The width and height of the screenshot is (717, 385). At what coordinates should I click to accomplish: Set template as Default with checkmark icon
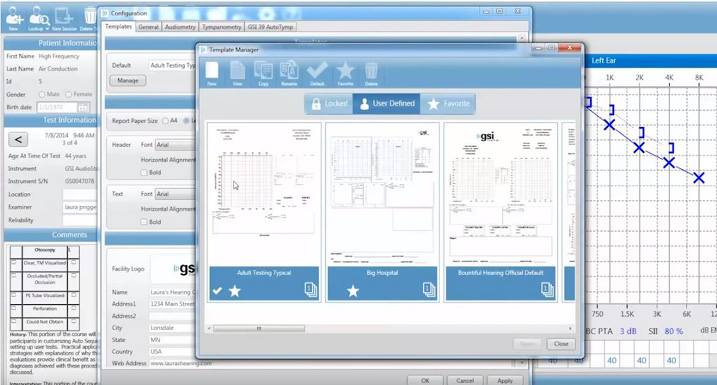click(x=317, y=74)
